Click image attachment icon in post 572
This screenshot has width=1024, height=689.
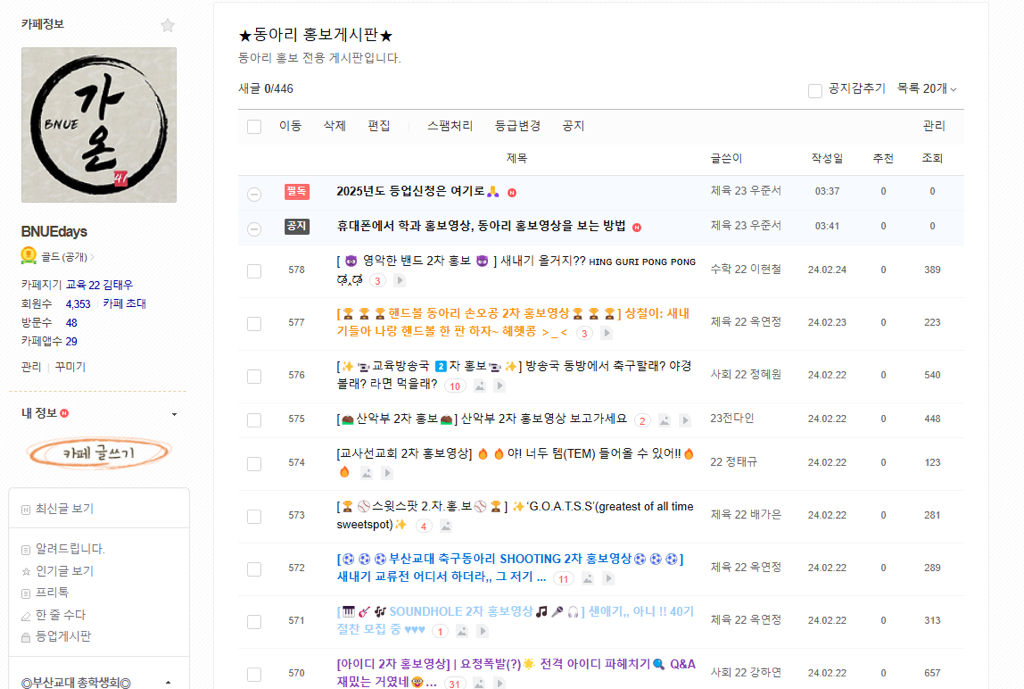pos(588,579)
